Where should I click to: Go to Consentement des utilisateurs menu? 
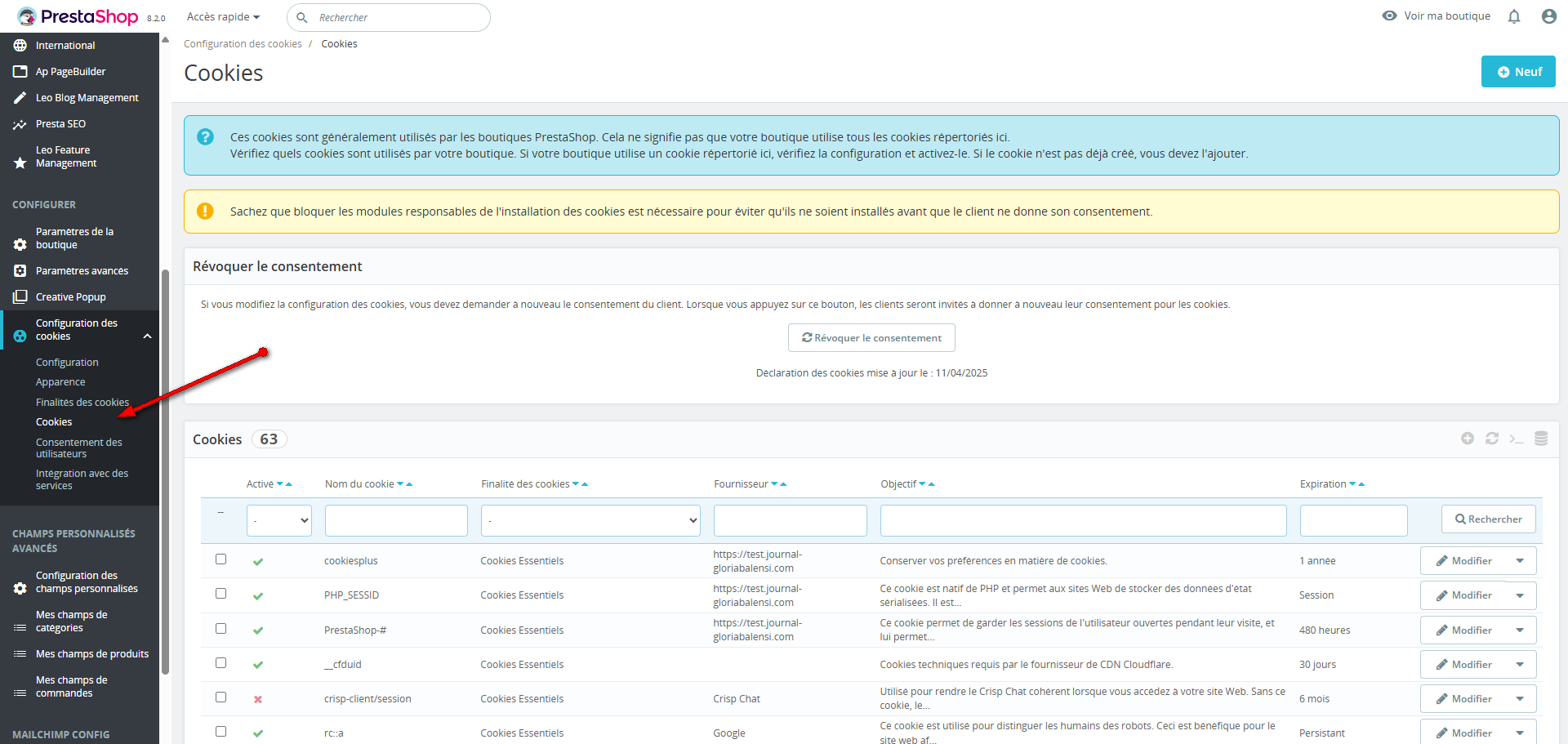[78, 448]
